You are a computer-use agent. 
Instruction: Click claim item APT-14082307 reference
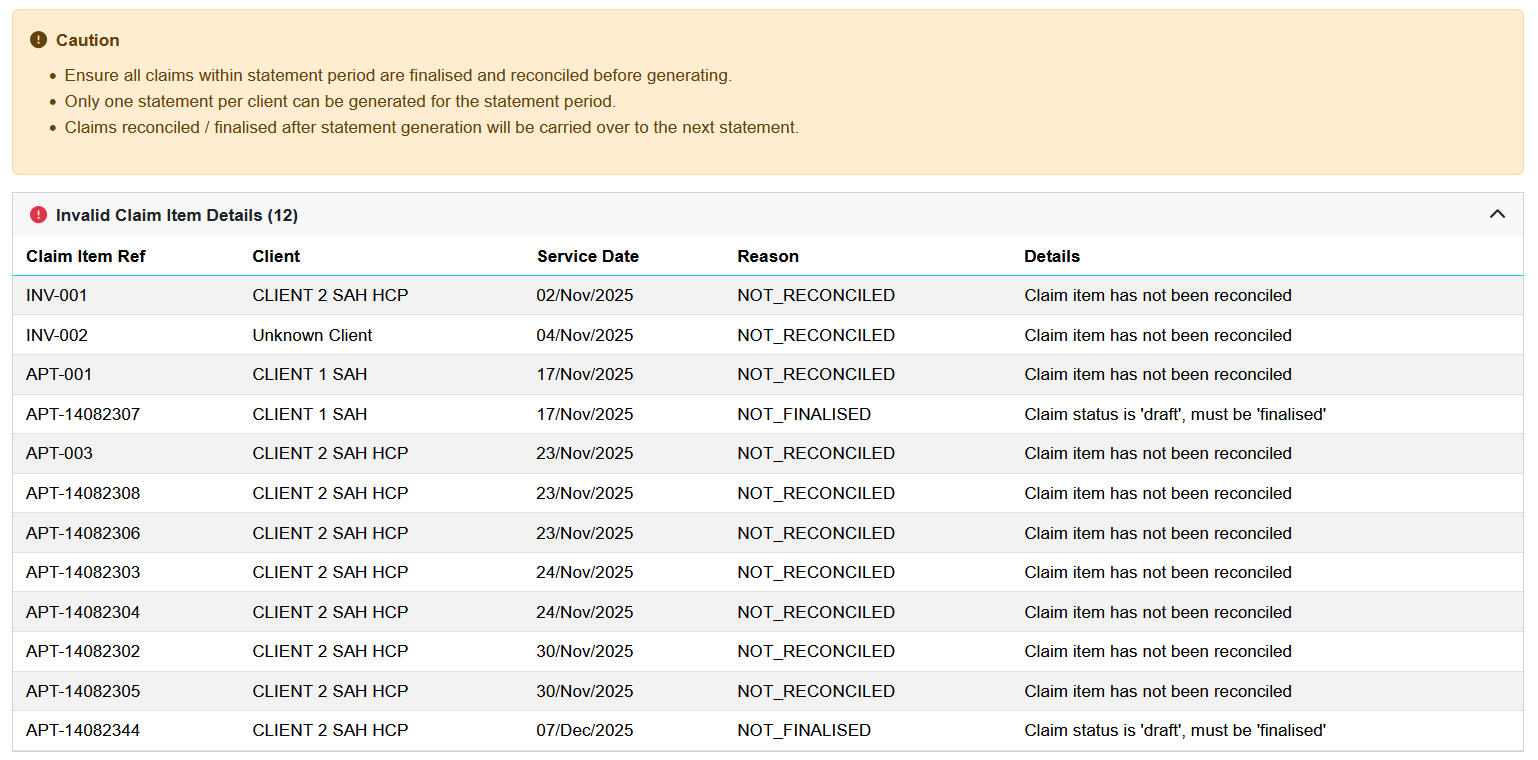[83, 414]
